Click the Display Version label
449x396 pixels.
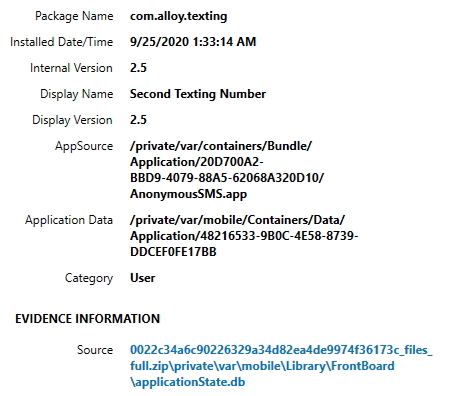(x=72, y=120)
